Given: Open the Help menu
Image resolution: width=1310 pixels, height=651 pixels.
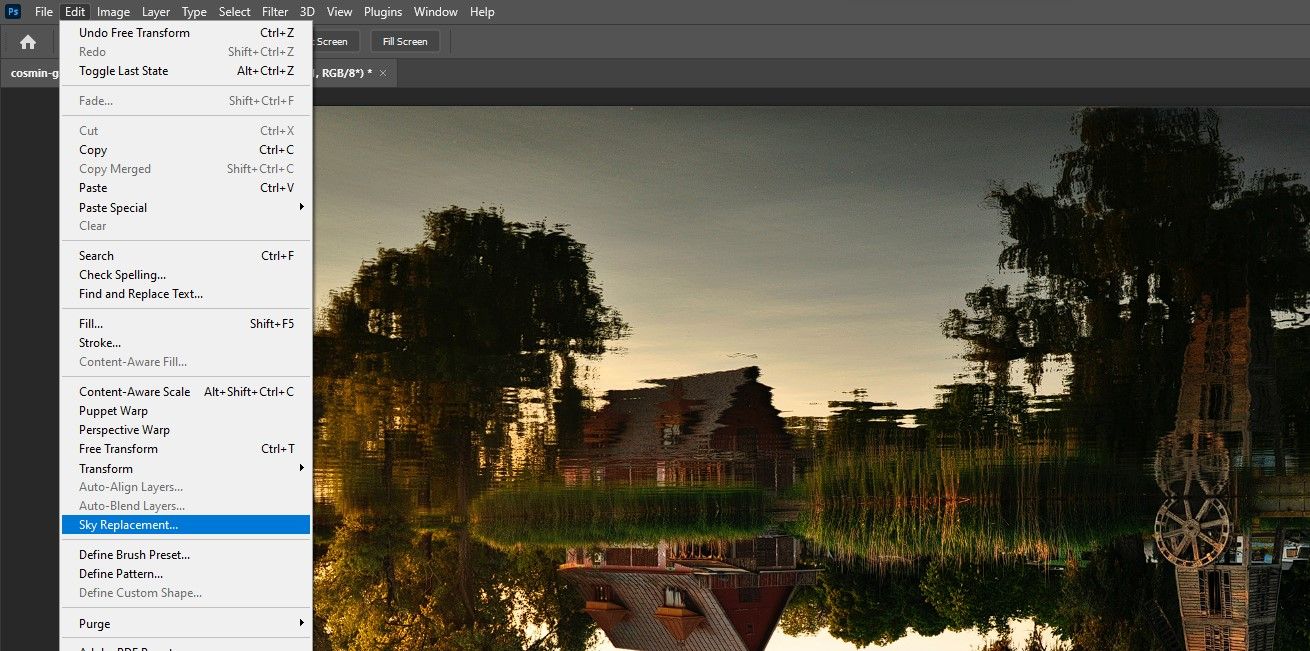Looking at the screenshot, I should (482, 12).
